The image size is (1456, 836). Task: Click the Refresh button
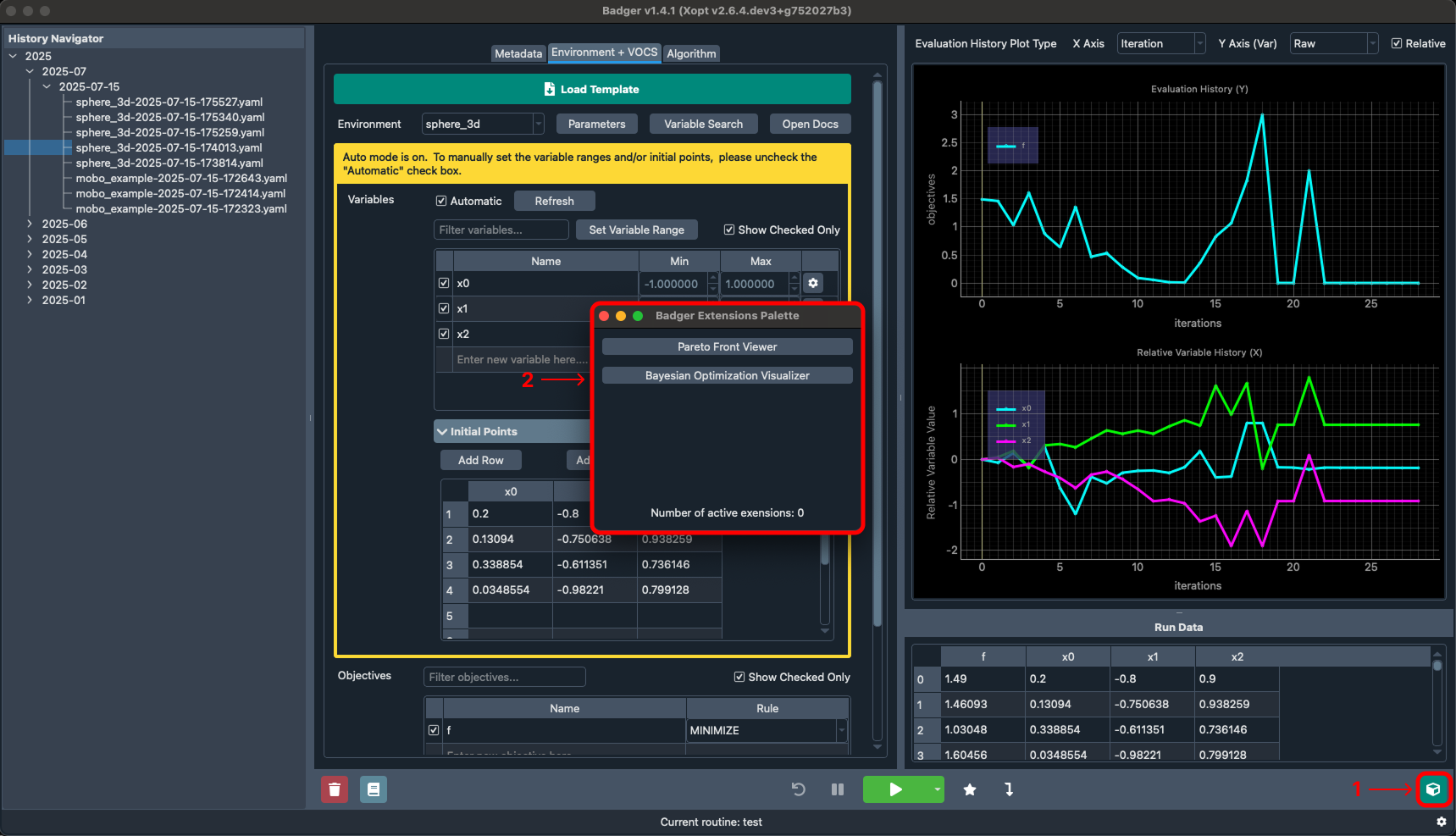[x=554, y=201]
